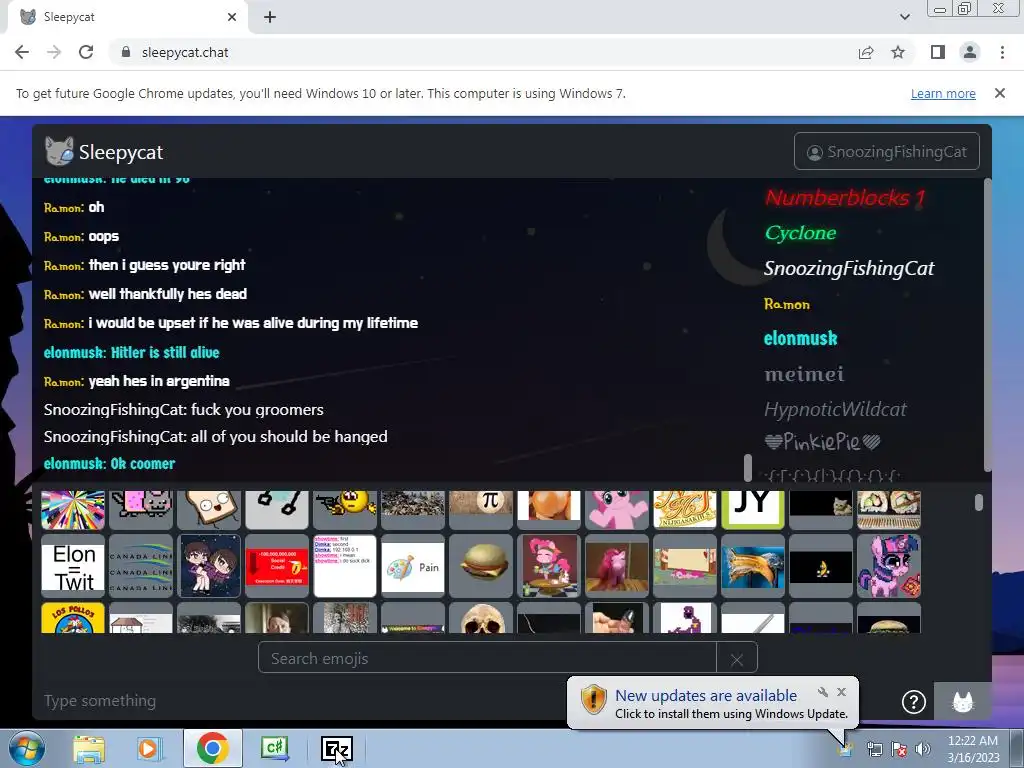Screen dimensions: 1024x768
Task: Follow the Learn more link
Action: click(x=943, y=93)
